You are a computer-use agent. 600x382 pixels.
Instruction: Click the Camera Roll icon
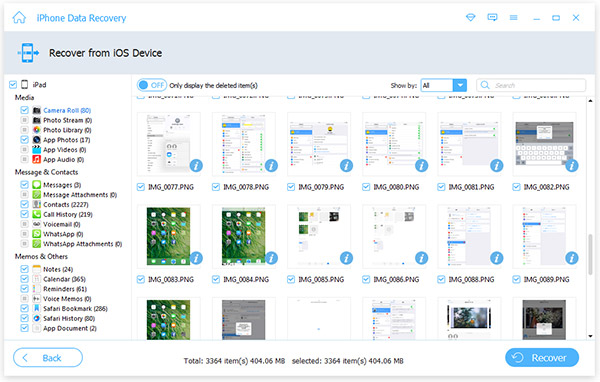click(36, 110)
